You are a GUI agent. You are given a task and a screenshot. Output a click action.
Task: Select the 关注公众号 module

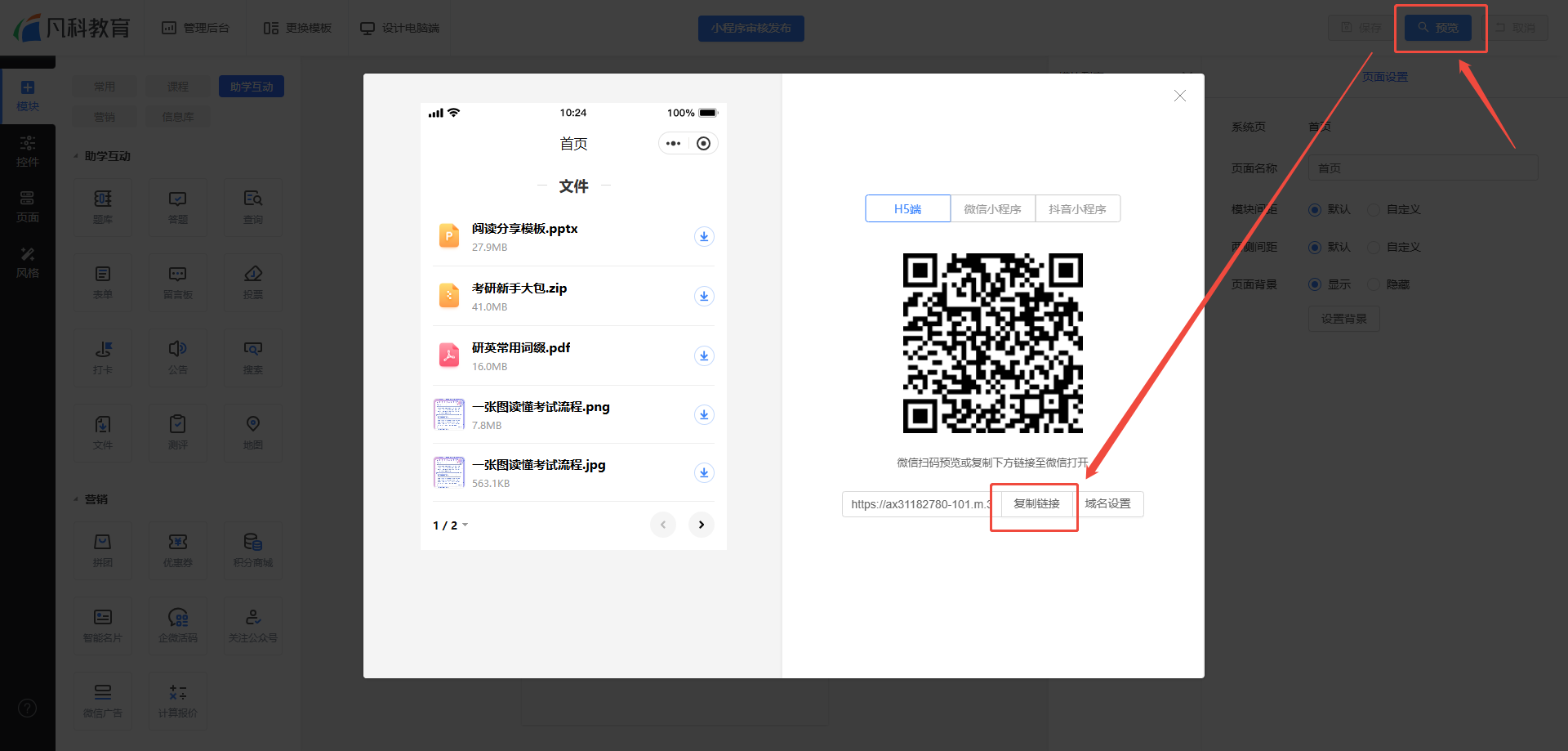(x=253, y=626)
